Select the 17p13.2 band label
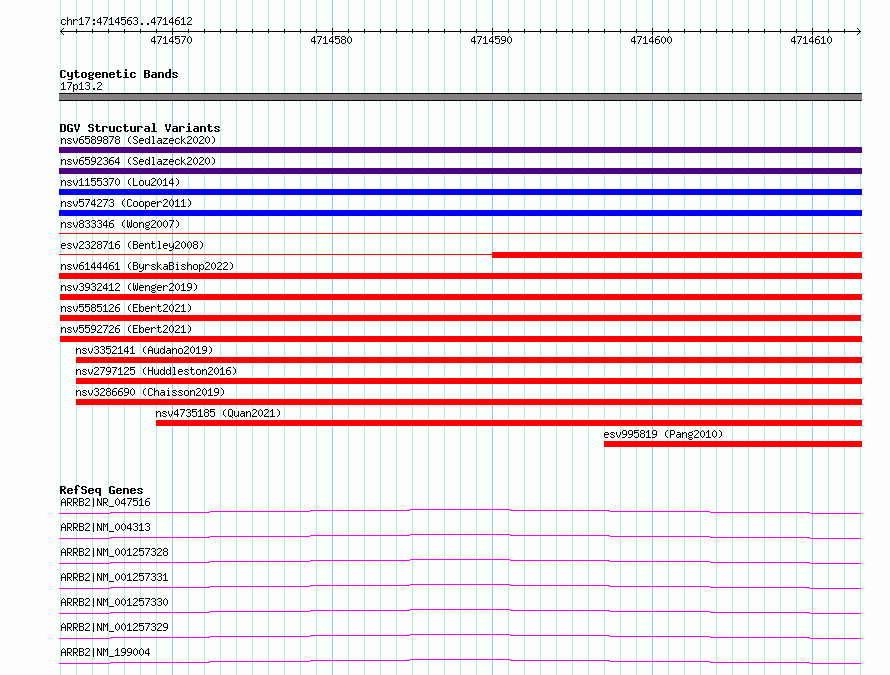 (81, 86)
